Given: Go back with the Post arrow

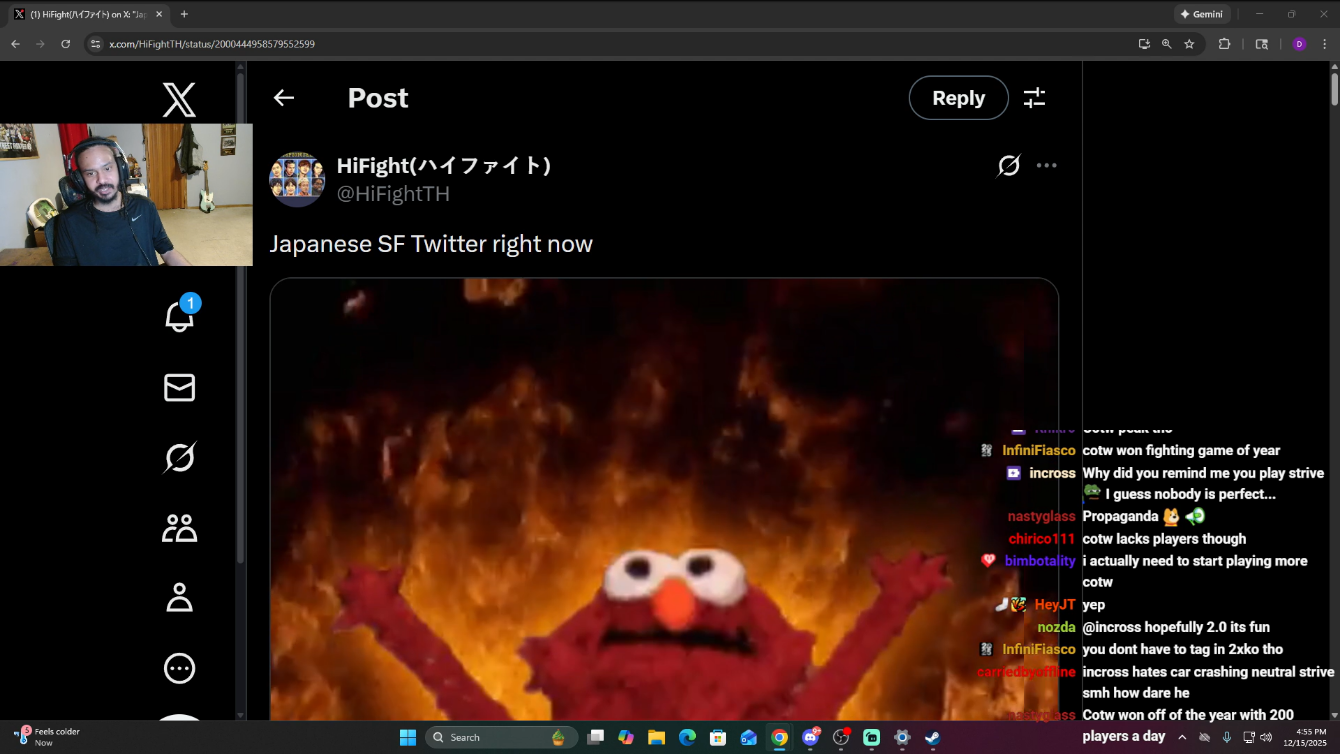Looking at the screenshot, I should click(284, 98).
